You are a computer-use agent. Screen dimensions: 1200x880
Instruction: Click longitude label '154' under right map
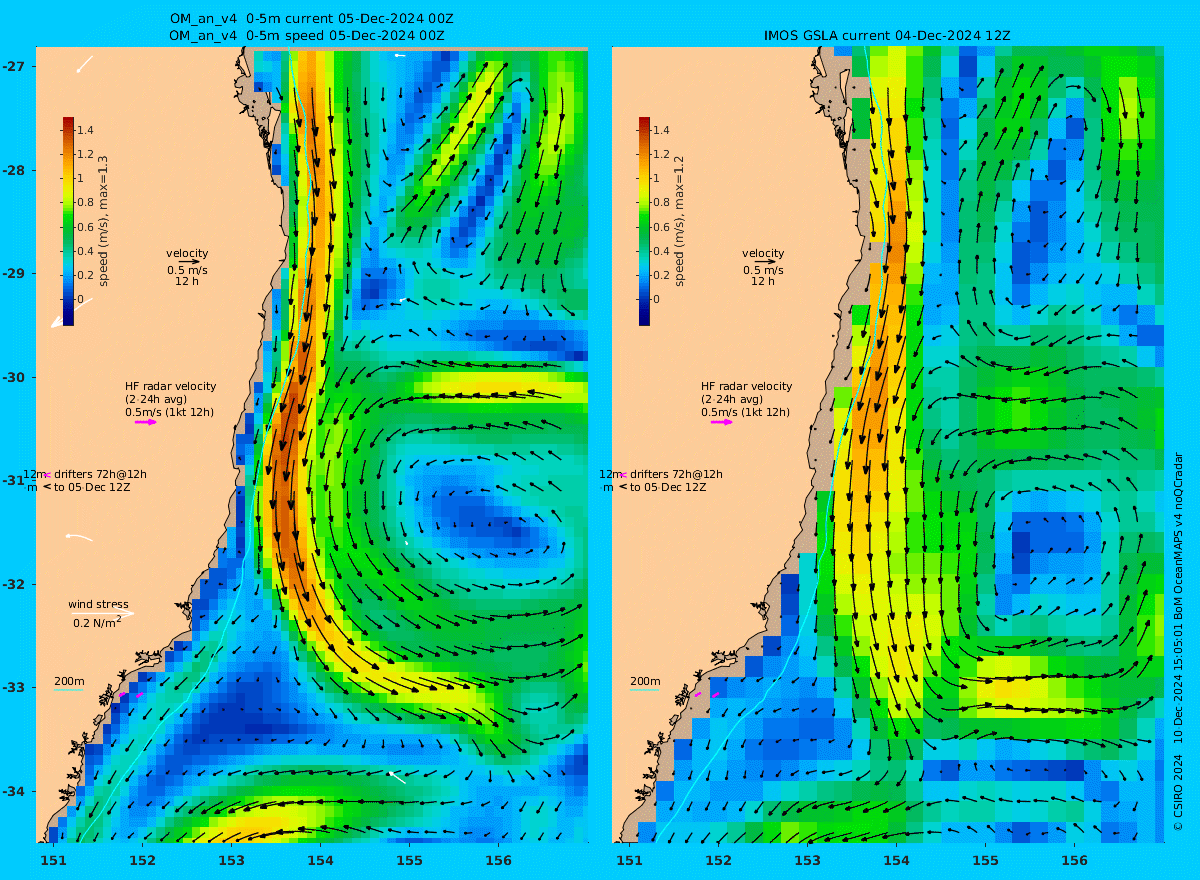pyautogui.click(x=896, y=860)
